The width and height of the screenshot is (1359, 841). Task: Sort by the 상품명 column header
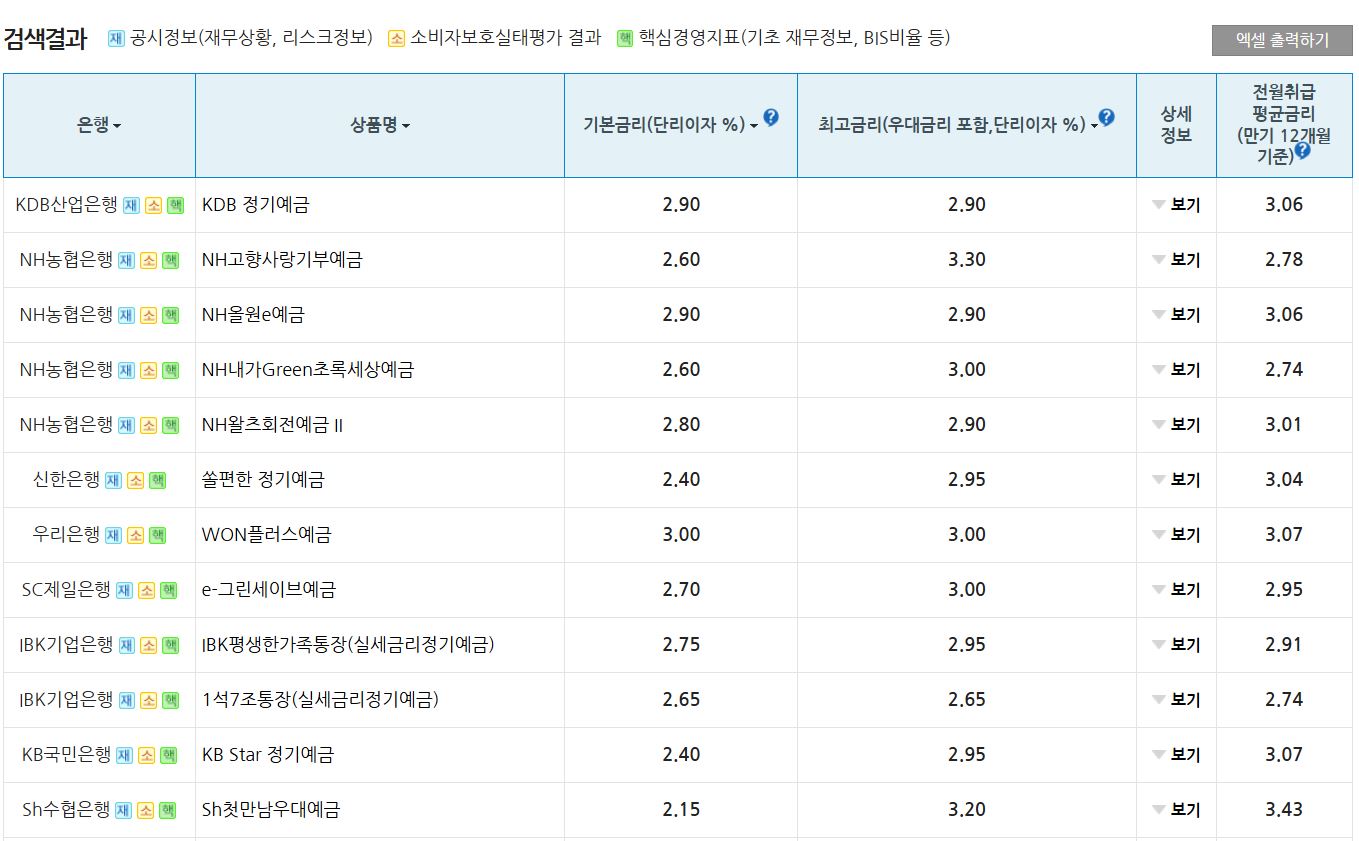click(380, 125)
